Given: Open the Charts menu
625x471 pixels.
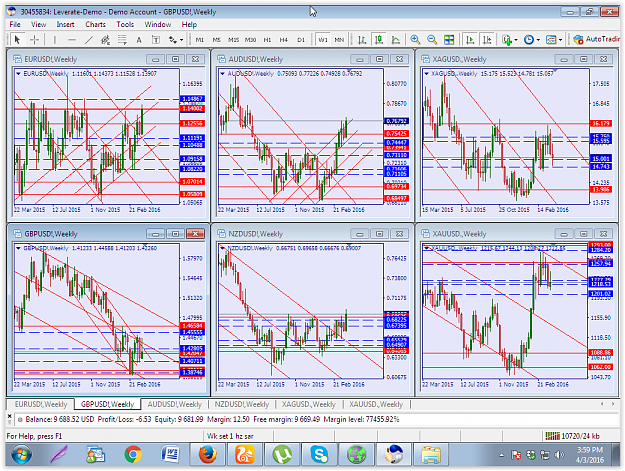Looking at the screenshot, I should coord(95,24).
